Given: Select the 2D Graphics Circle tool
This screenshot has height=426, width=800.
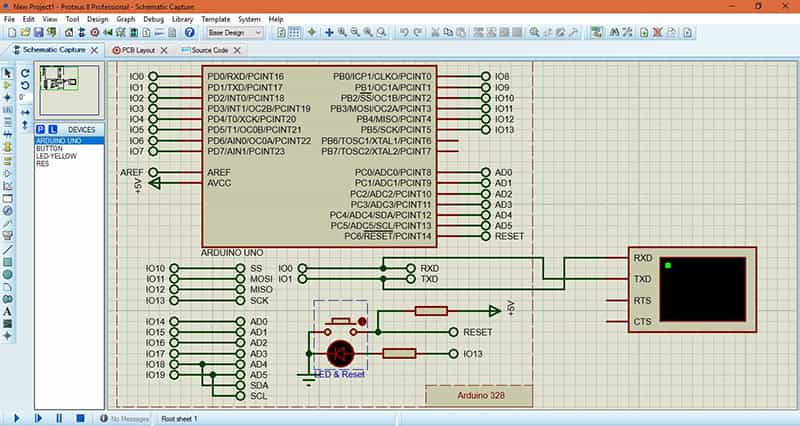Looking at the screenshot, I should [x=7, y=274].
